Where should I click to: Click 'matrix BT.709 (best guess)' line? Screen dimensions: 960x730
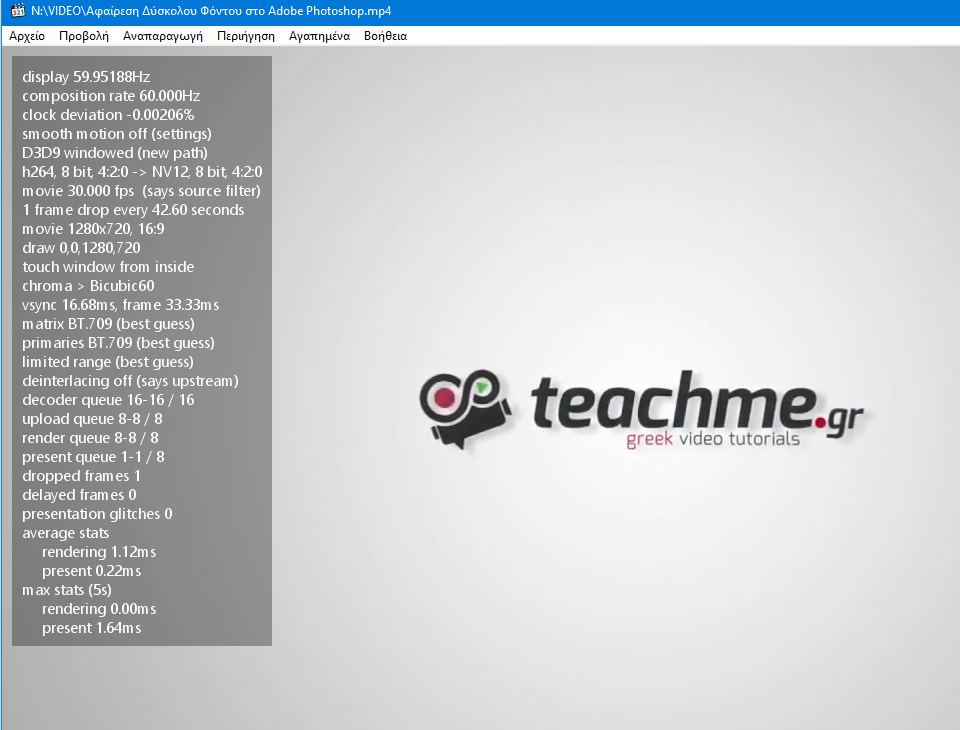[x=108, y=324]
